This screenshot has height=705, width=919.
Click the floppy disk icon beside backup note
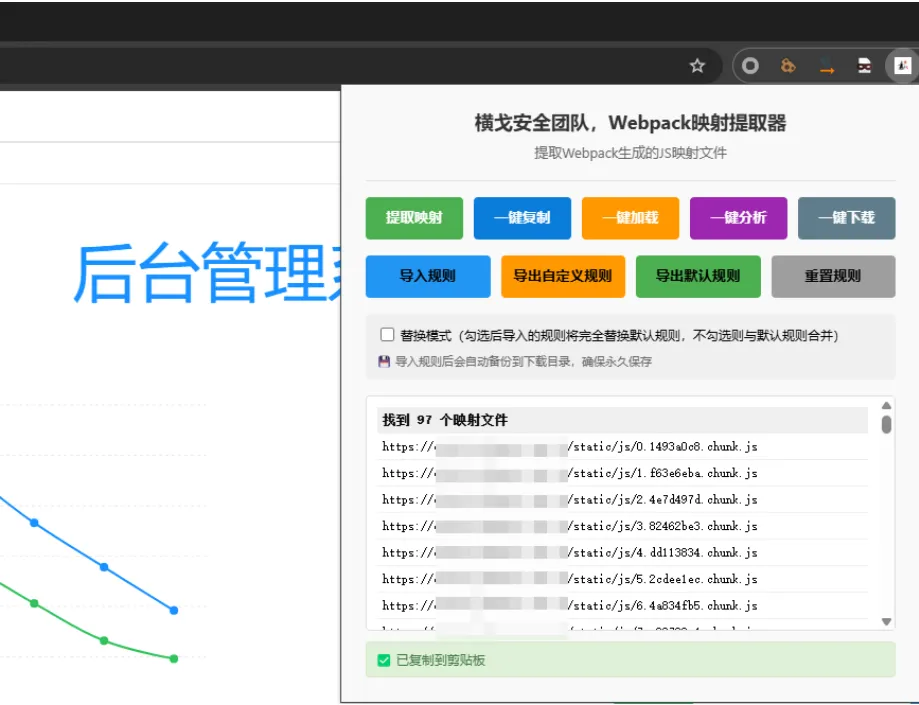pyautogui.click(x=384, y=362)
